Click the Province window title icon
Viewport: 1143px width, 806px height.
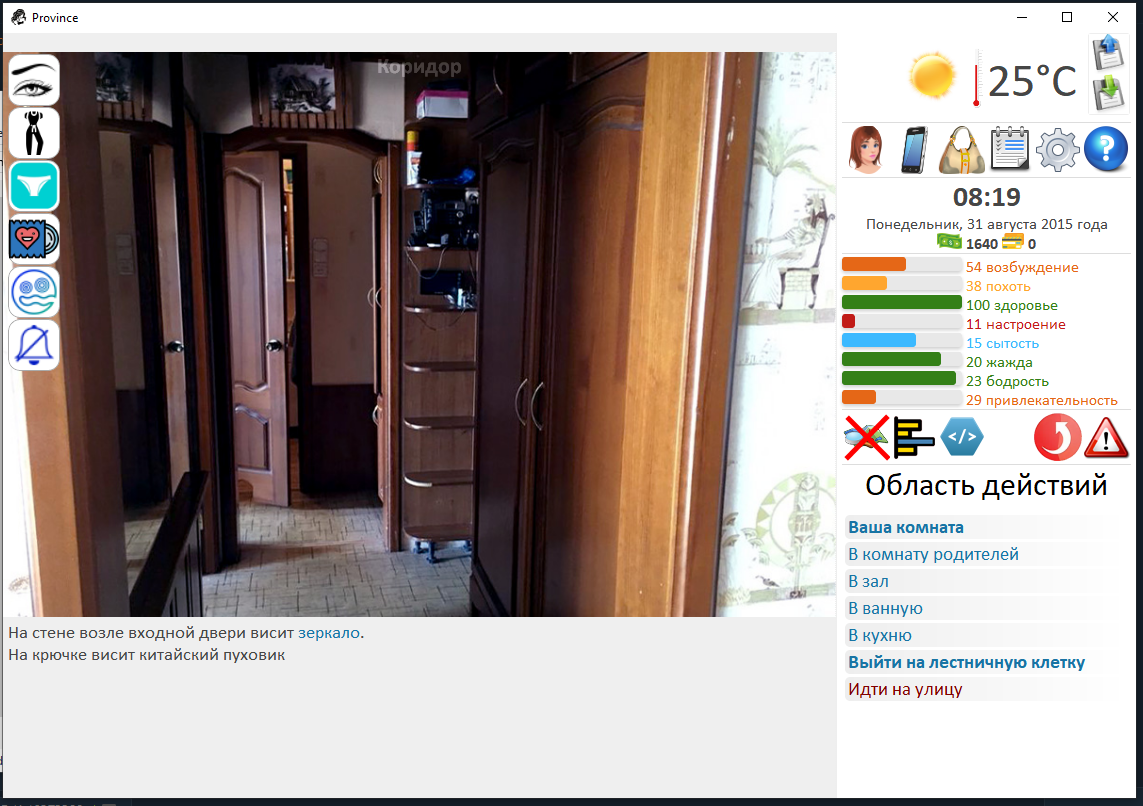coord(18,17)
